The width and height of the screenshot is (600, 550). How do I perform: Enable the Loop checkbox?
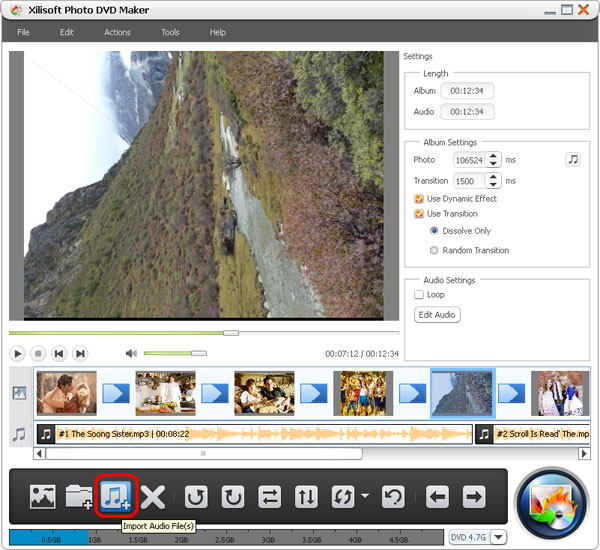pos(420,295)
